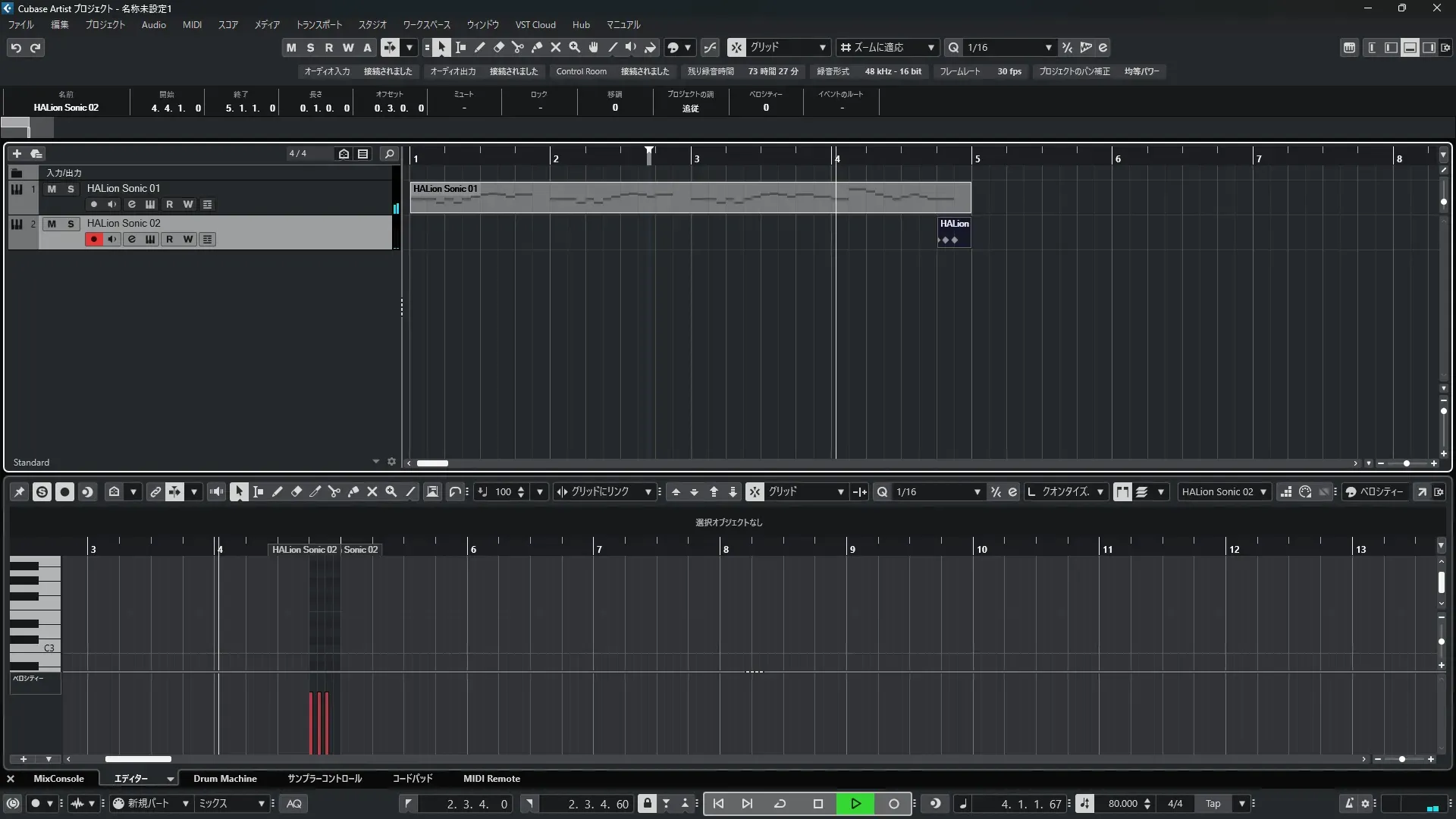Click the Mute tool X icon in the main toolbar
This screenshot has height=819, width=1456.
[x=556, y=48]
